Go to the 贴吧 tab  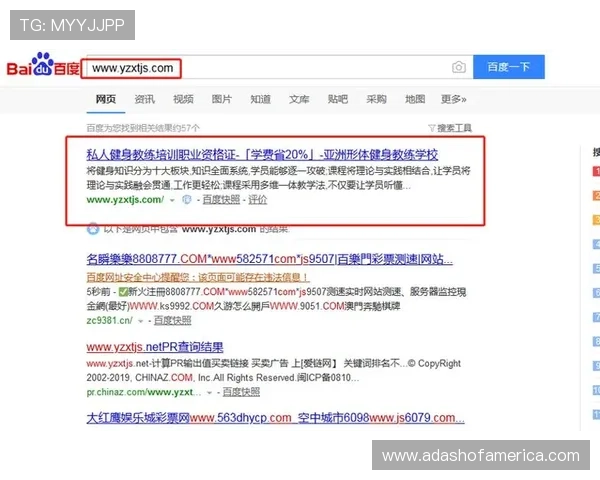[x=338, y=100]
